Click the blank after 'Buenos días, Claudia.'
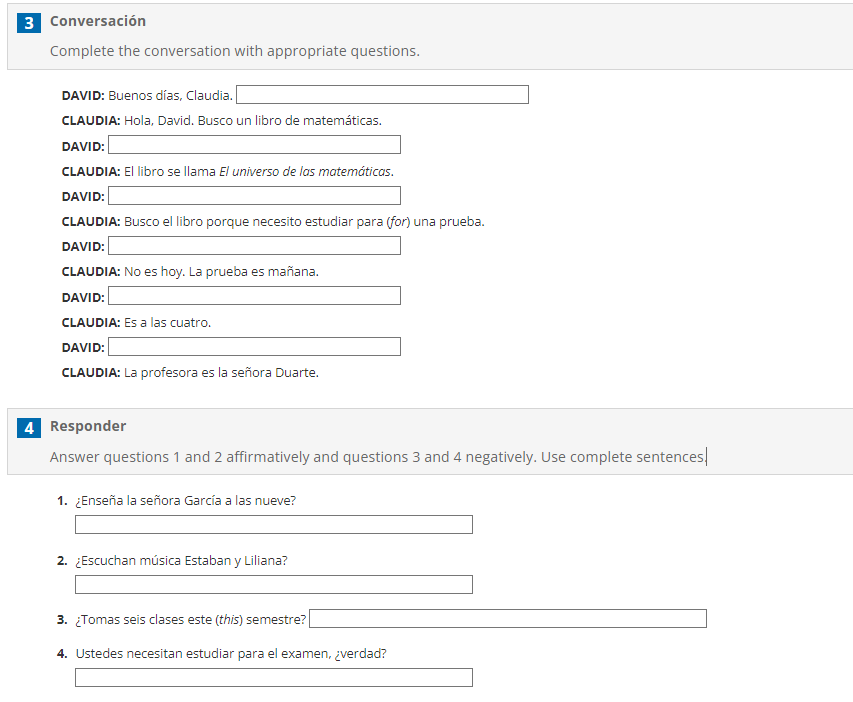853x702 pixels. pos(382,95)
